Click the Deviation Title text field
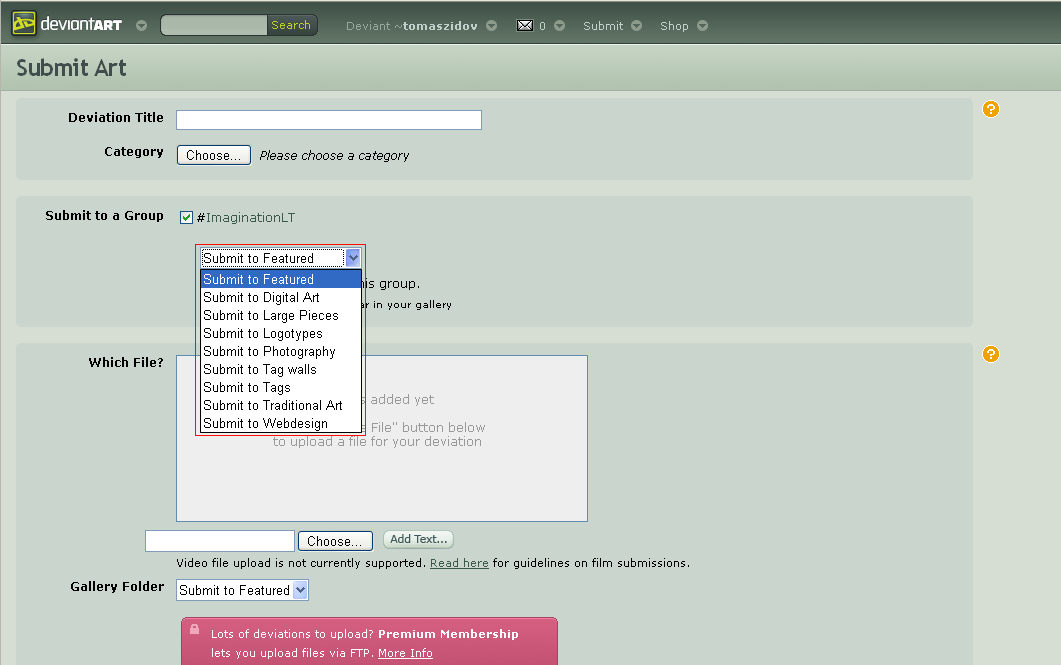This screenshot has width=1061, height=665. 328,120
